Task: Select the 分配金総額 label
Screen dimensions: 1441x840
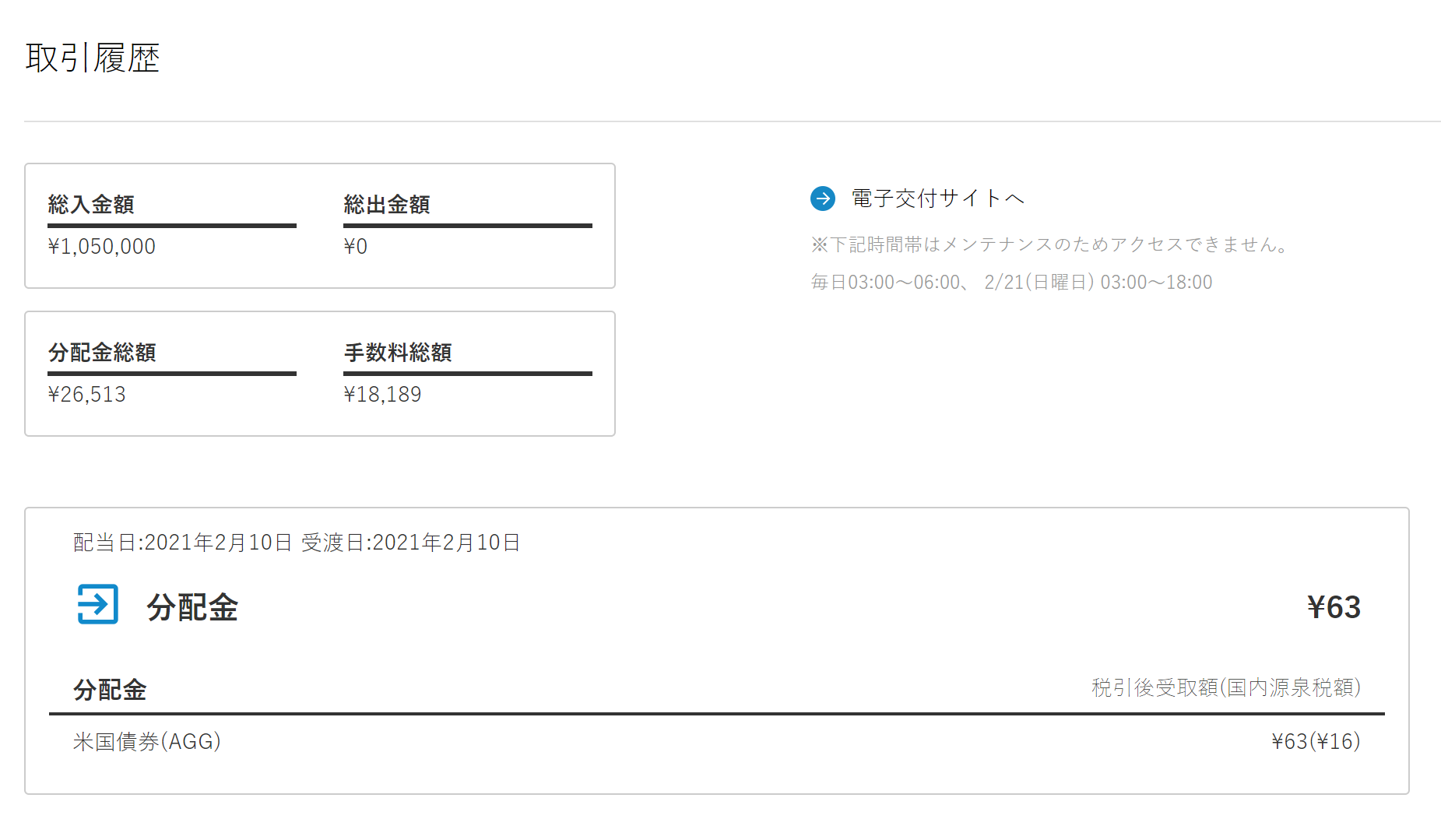Action: click(x=102, y=353)
